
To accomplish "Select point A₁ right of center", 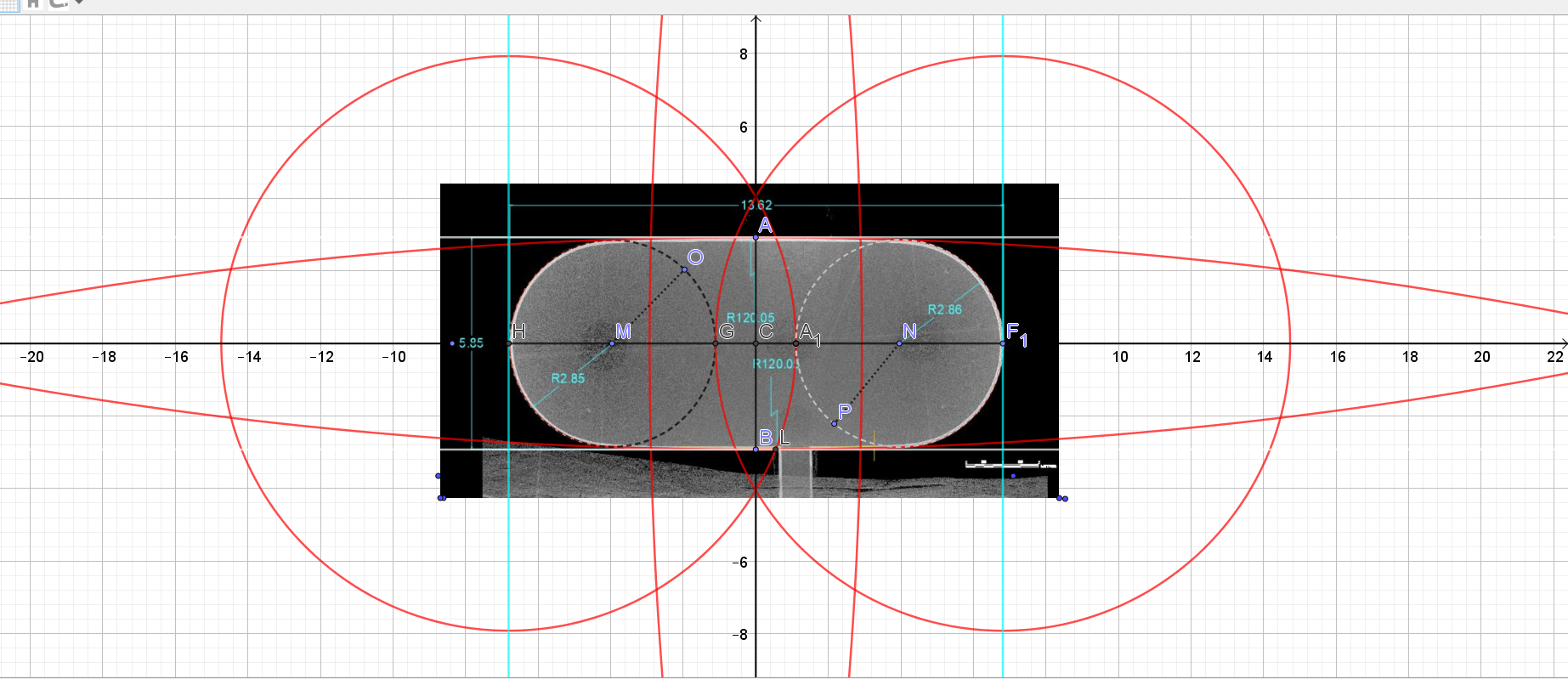I will tap(795, 343).
